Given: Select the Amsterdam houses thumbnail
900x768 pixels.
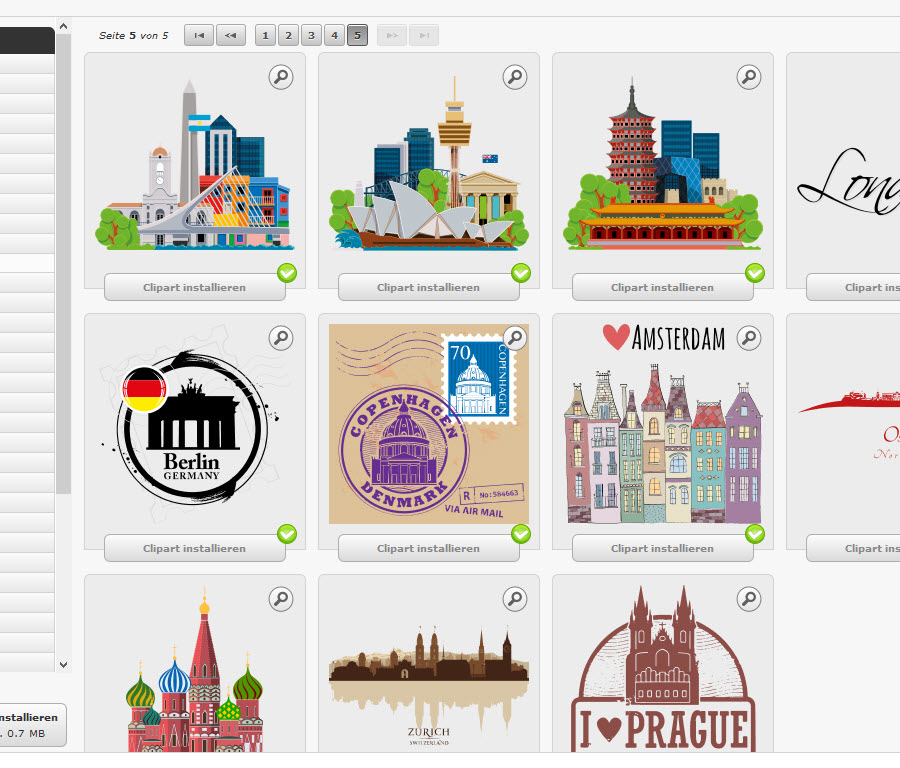Looking at the screenshot, I should [663, 424].
